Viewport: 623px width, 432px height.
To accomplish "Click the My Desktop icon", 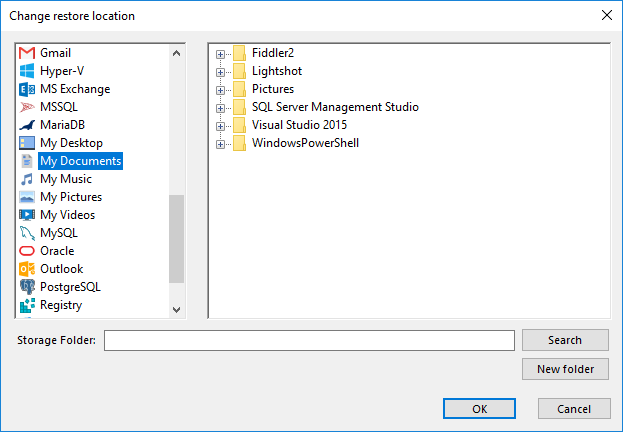I will [x=27, y=143].
